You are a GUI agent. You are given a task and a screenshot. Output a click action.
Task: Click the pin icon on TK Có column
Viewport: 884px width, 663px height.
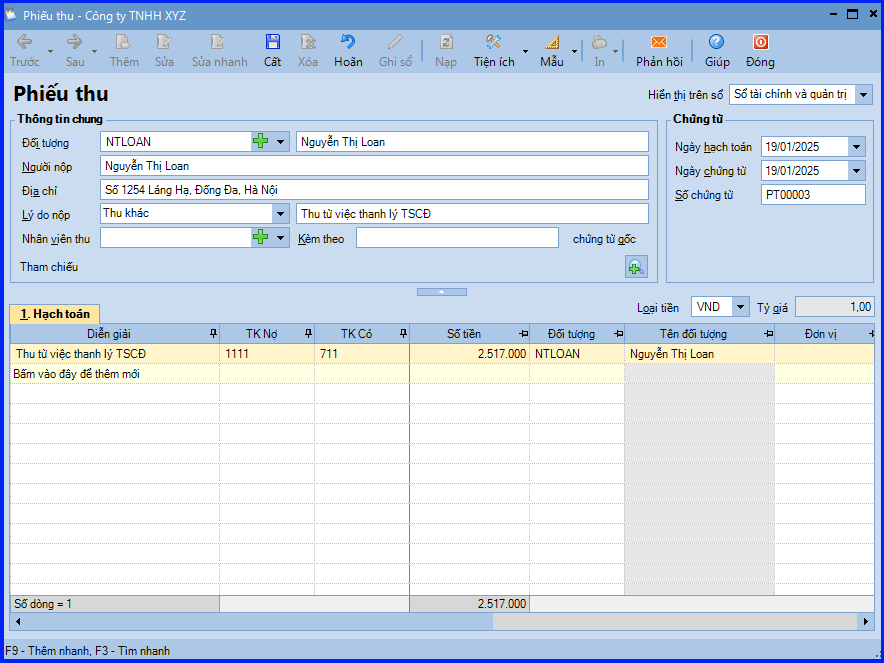click(403, 334)
